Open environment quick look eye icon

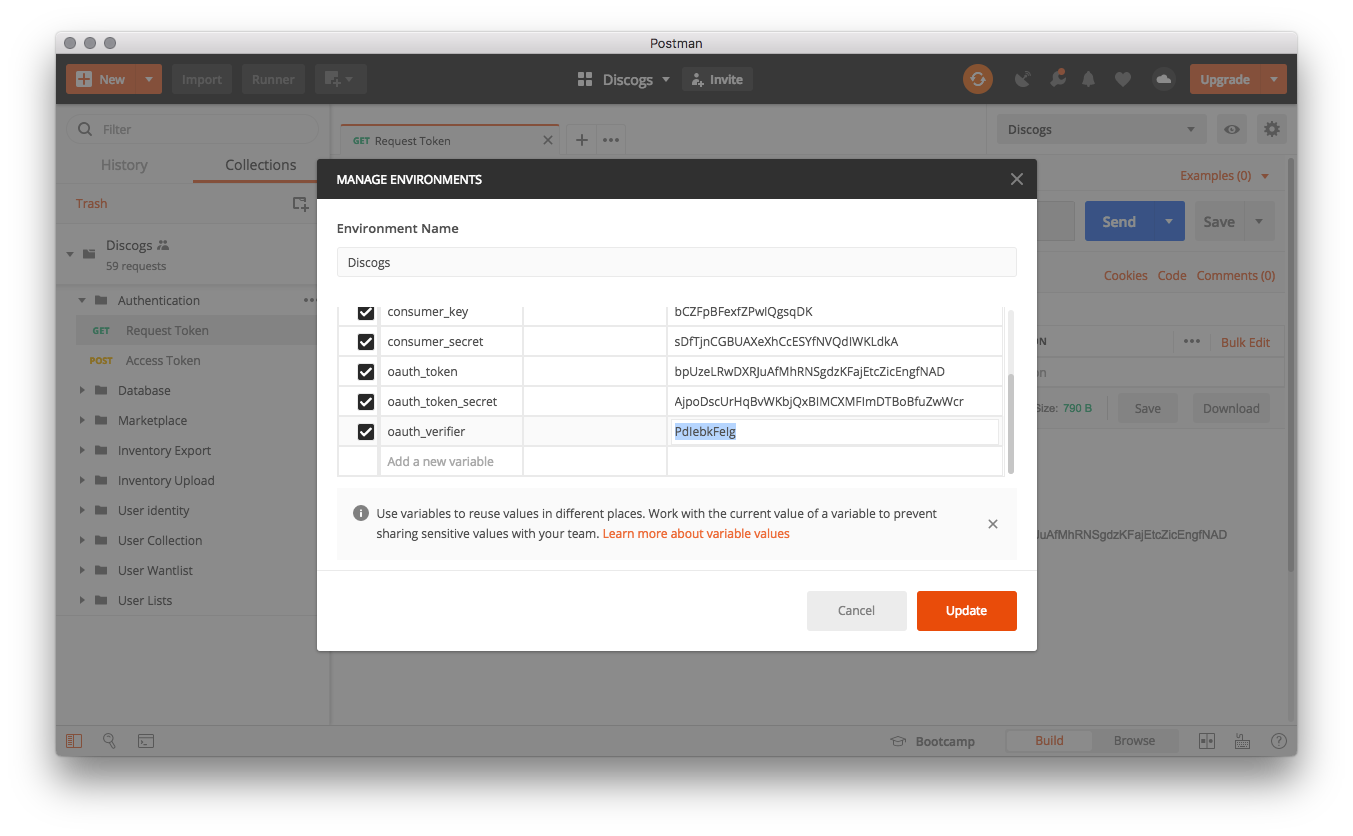(x=1232, y=129)
